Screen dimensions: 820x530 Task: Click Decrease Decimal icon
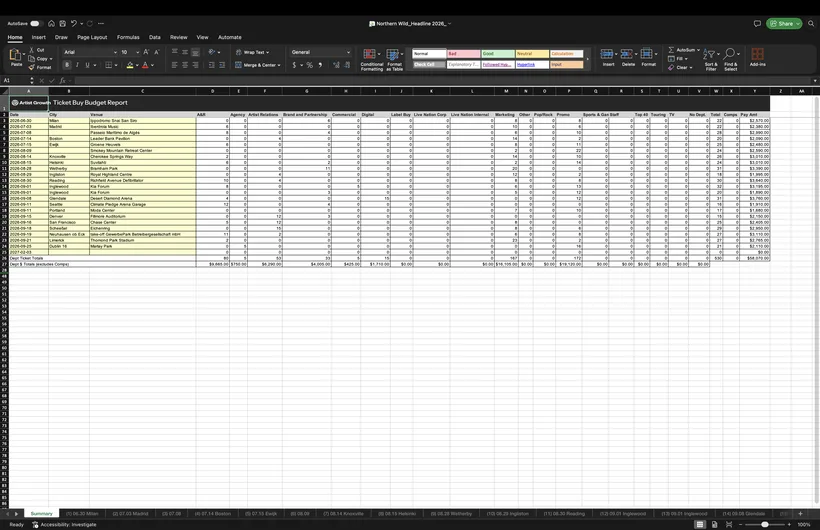pos(347,65)
